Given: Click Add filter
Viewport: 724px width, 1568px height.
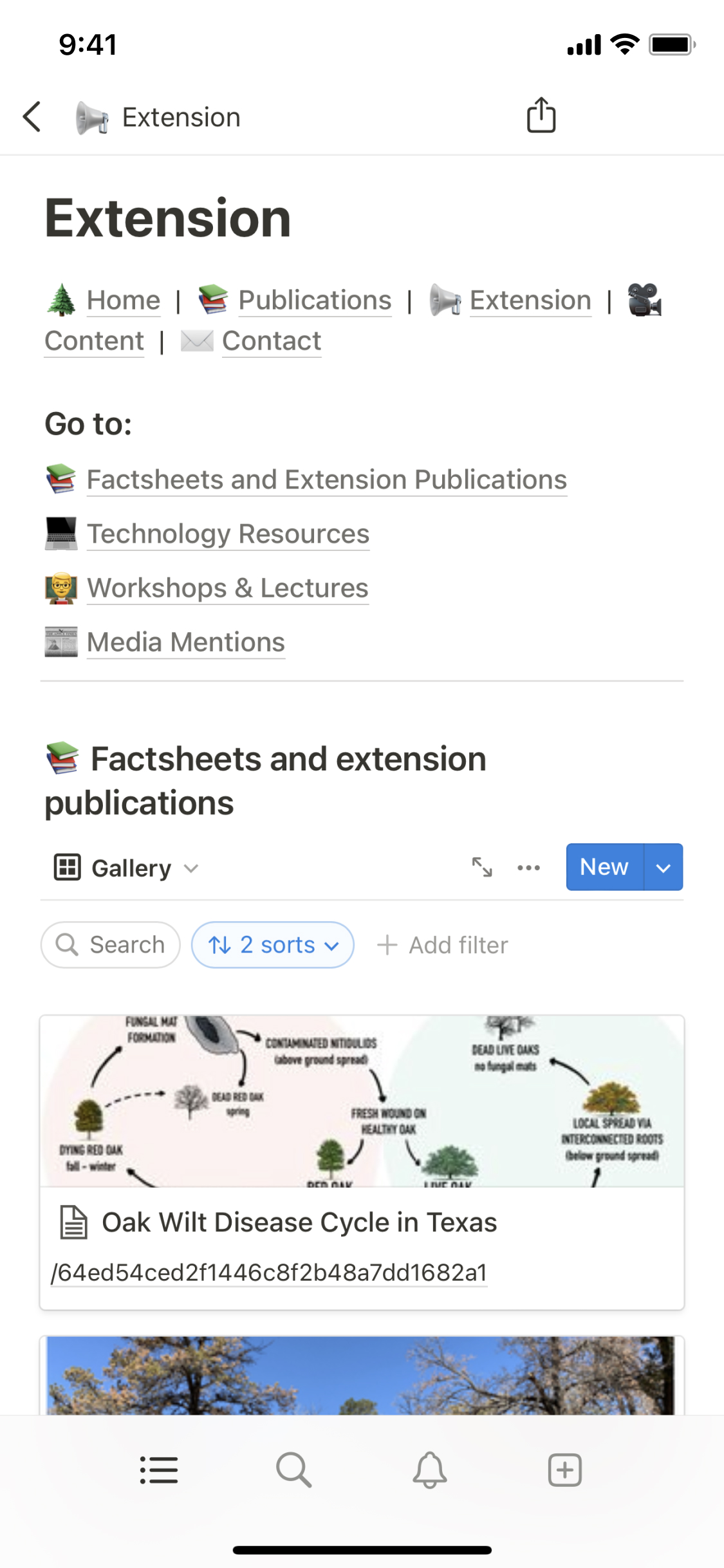Looking at the screenshot, I should (x=443, y=945).
